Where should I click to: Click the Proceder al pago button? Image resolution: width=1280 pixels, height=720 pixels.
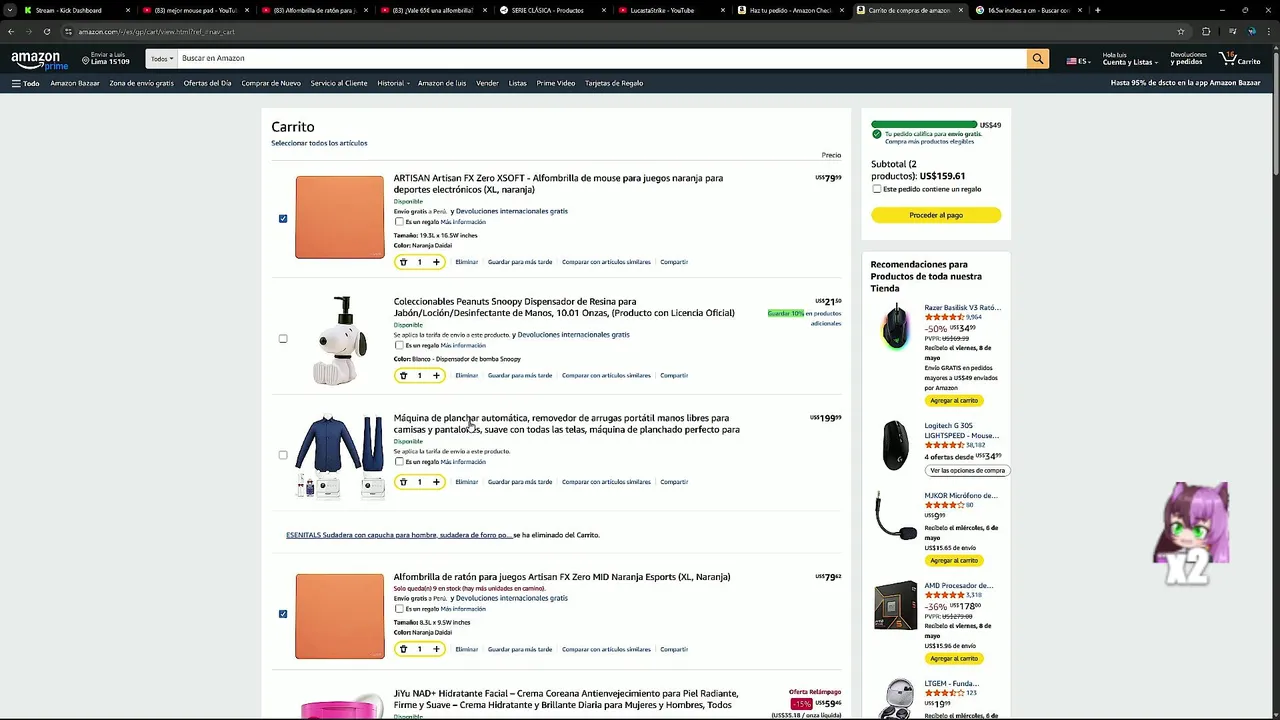click(936, 215)
